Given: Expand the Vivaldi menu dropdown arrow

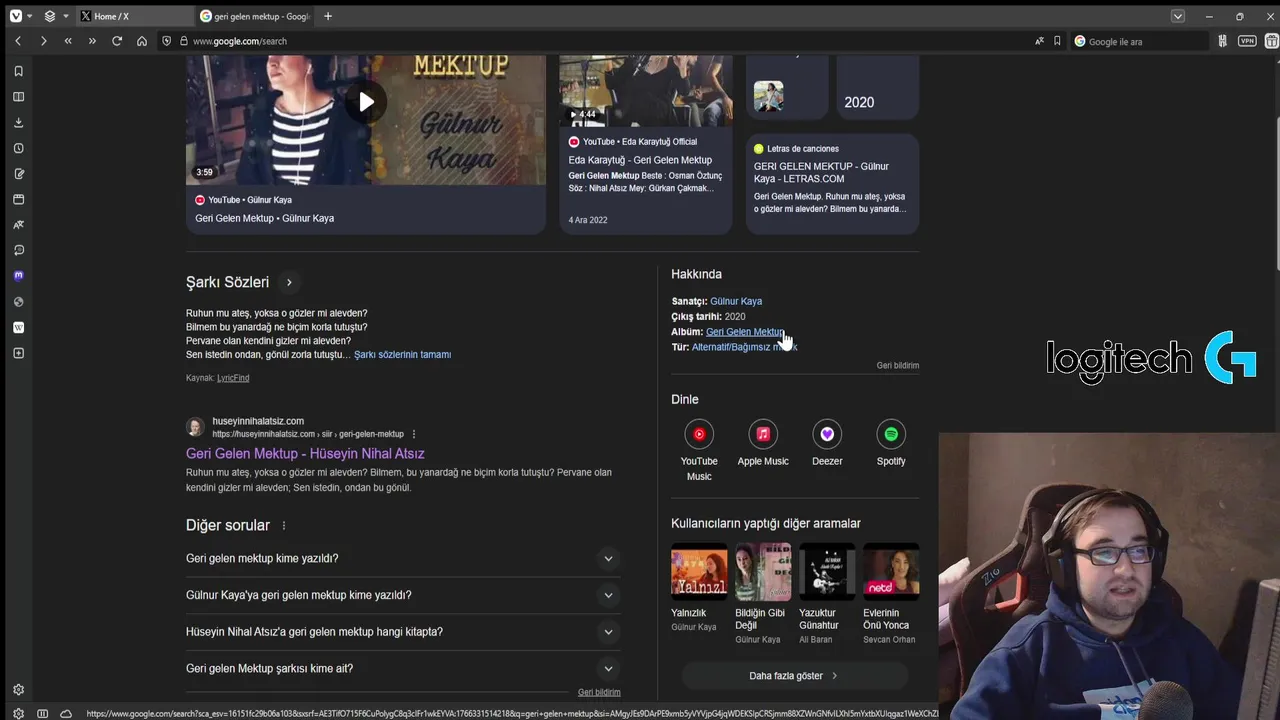Looking at the screenshot, I should coord(30,16).
